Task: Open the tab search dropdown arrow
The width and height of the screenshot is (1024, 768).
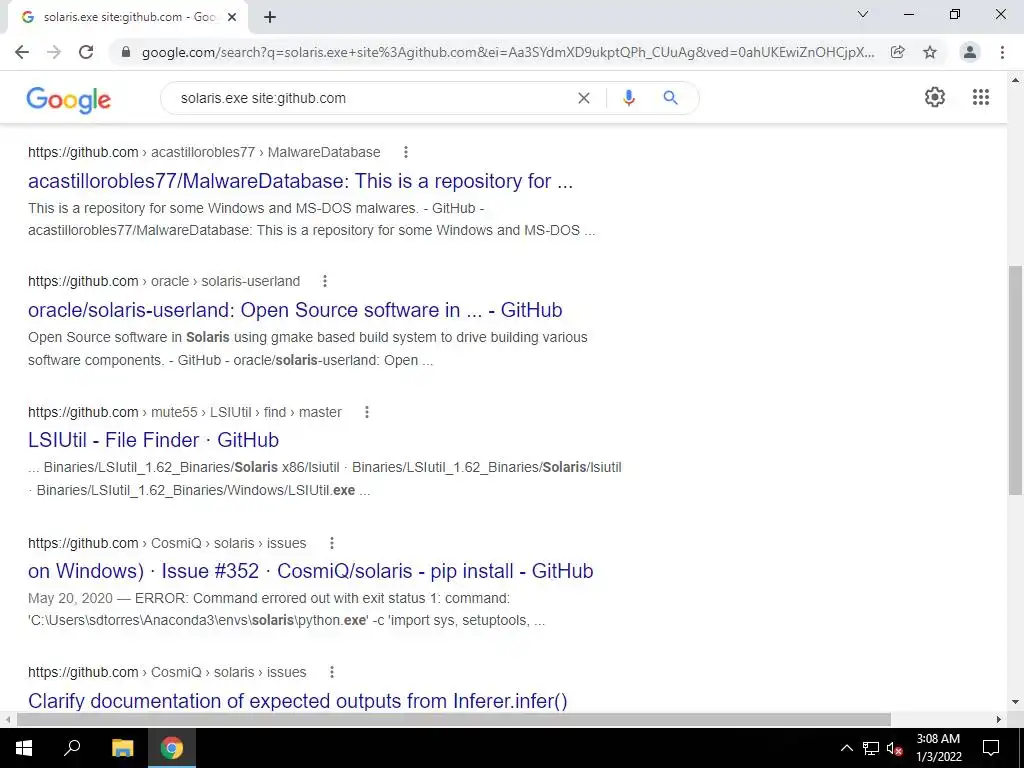Action: click(863, 14)
